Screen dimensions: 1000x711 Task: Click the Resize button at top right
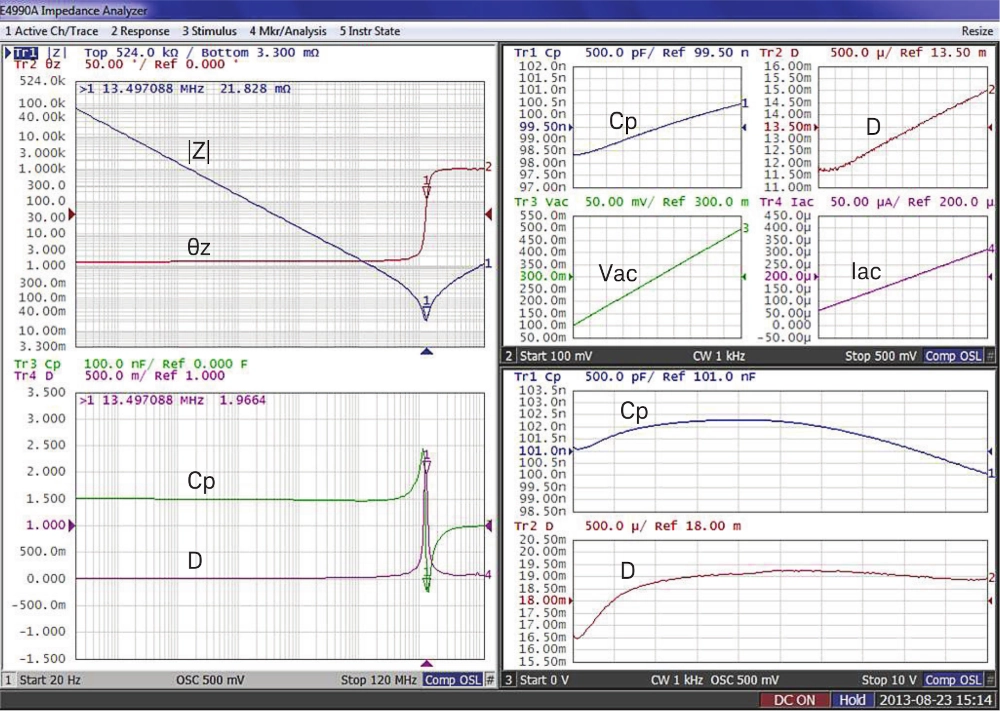(x=977, y=31)
